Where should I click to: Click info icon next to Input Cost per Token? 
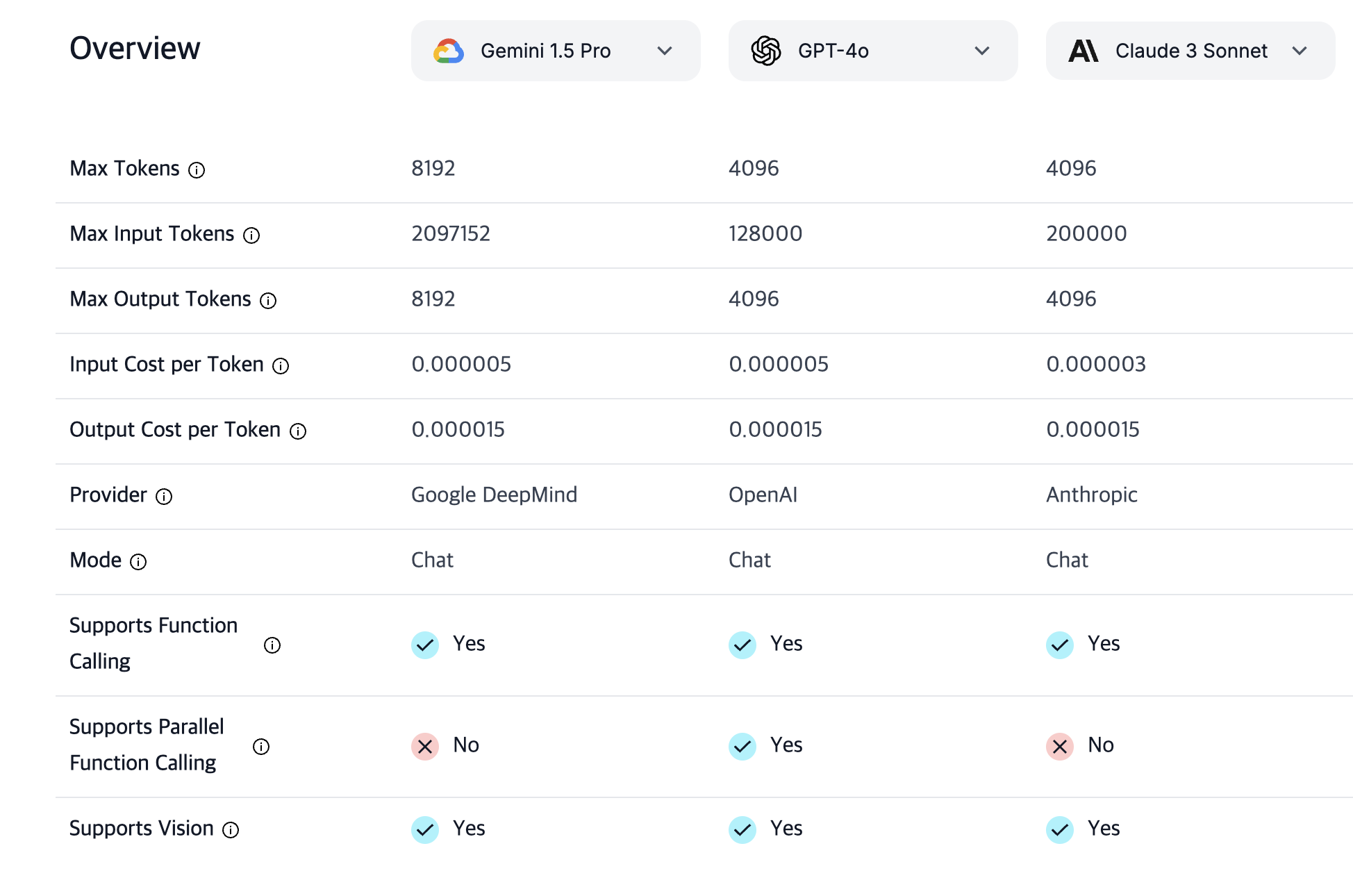[x=281, y=366]
